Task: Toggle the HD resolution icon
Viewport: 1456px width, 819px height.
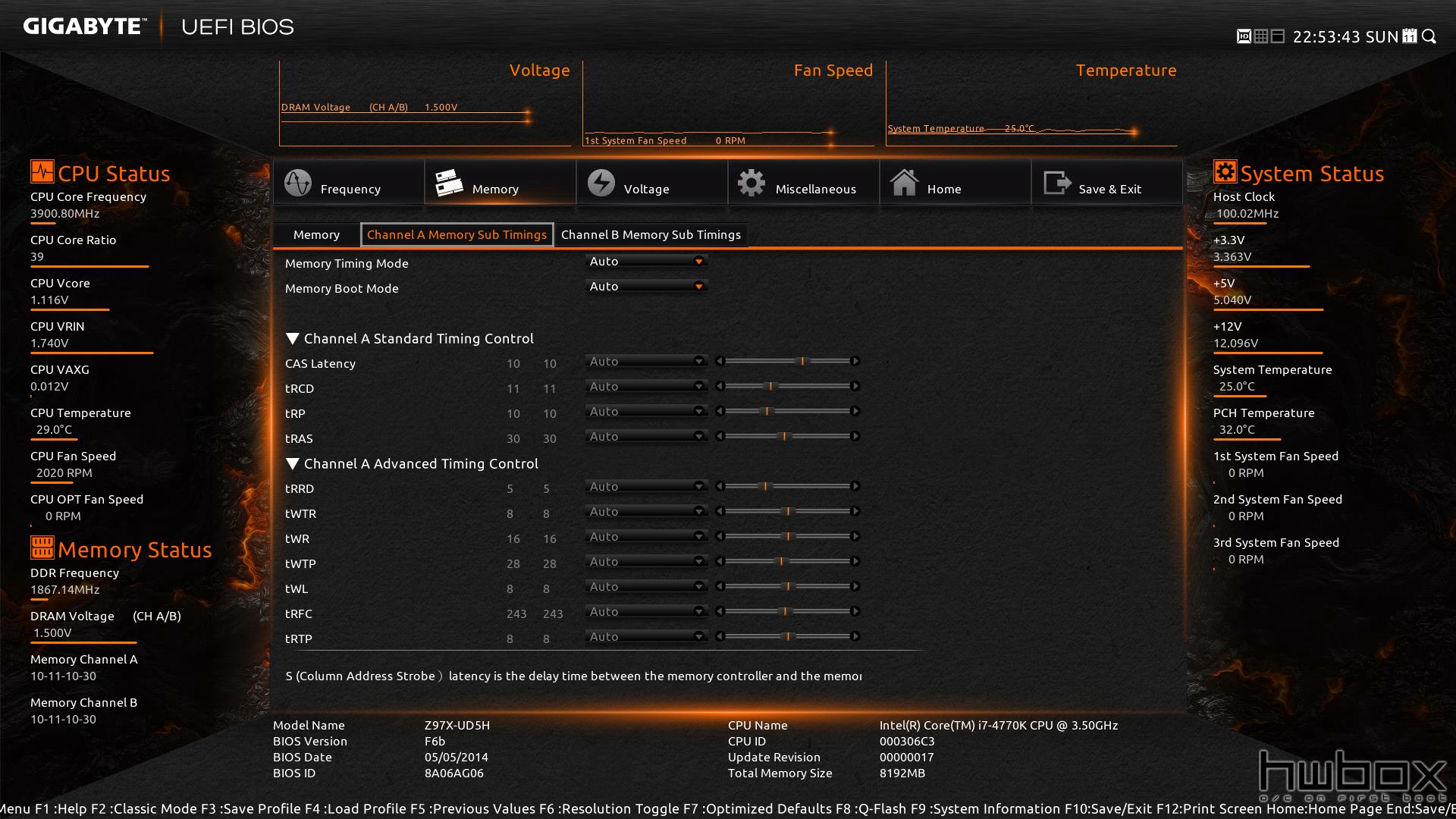Action: pyautogui.click(x=1244, y=36)
